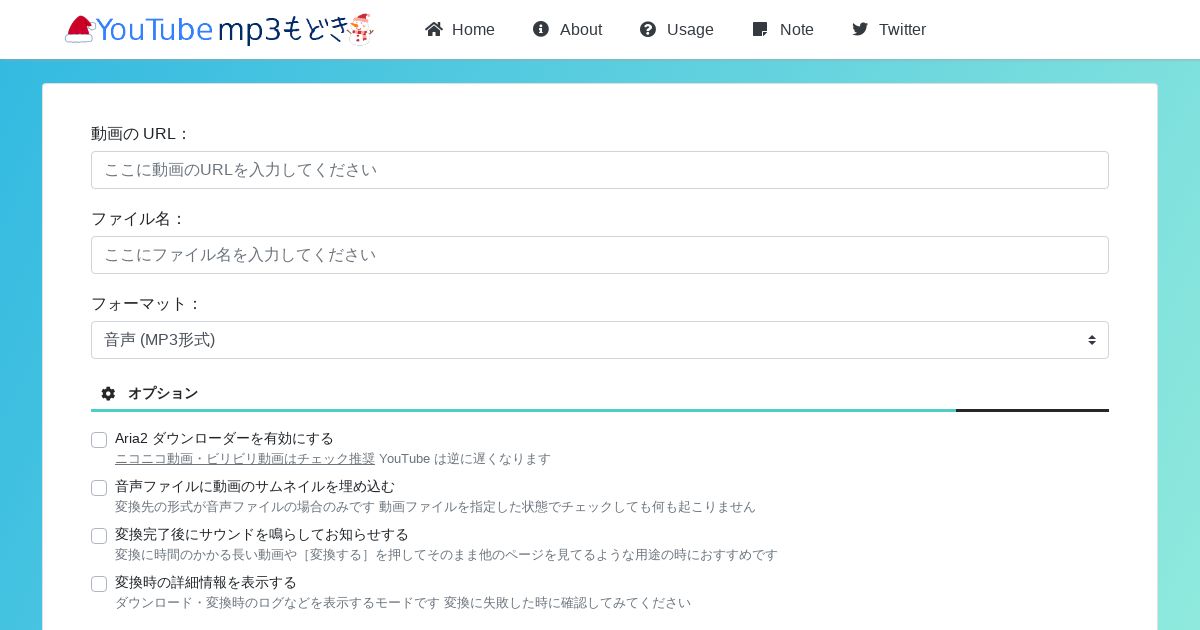The height and width of the screenshot is (630, 1200).
Task: Click the gear icon beside オプション
Action: pos(108,393)
